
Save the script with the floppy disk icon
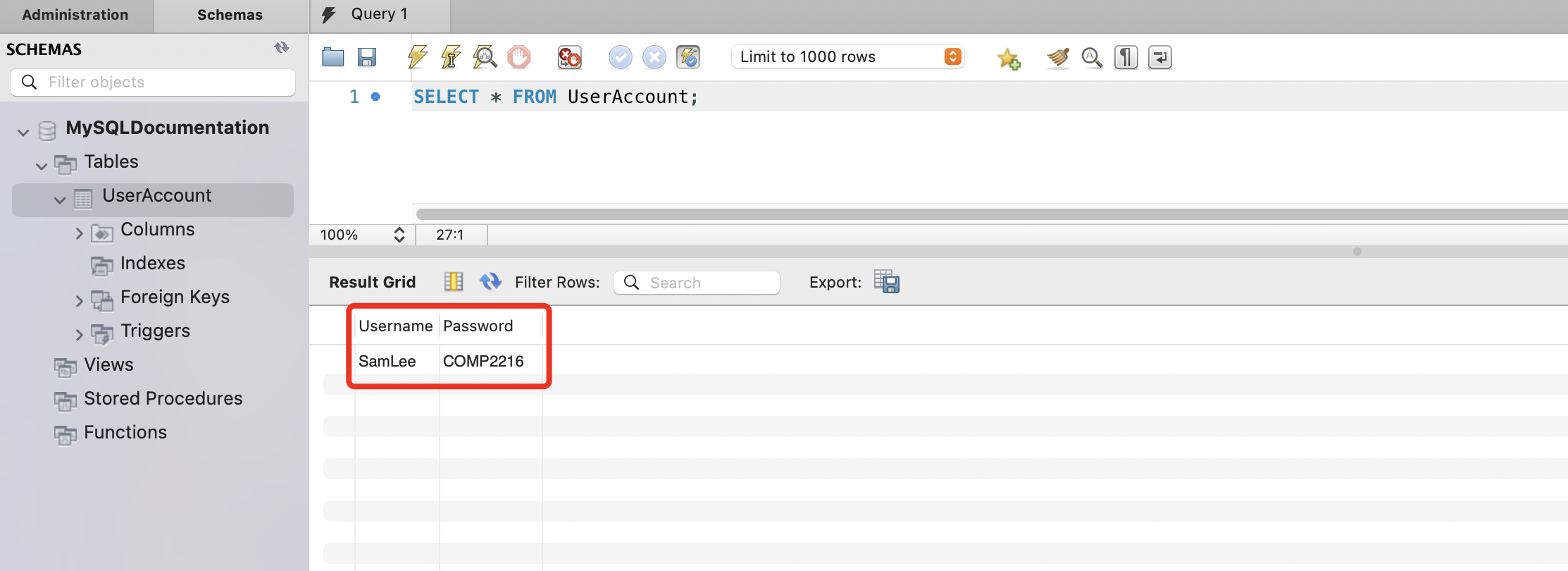(367, 57)
